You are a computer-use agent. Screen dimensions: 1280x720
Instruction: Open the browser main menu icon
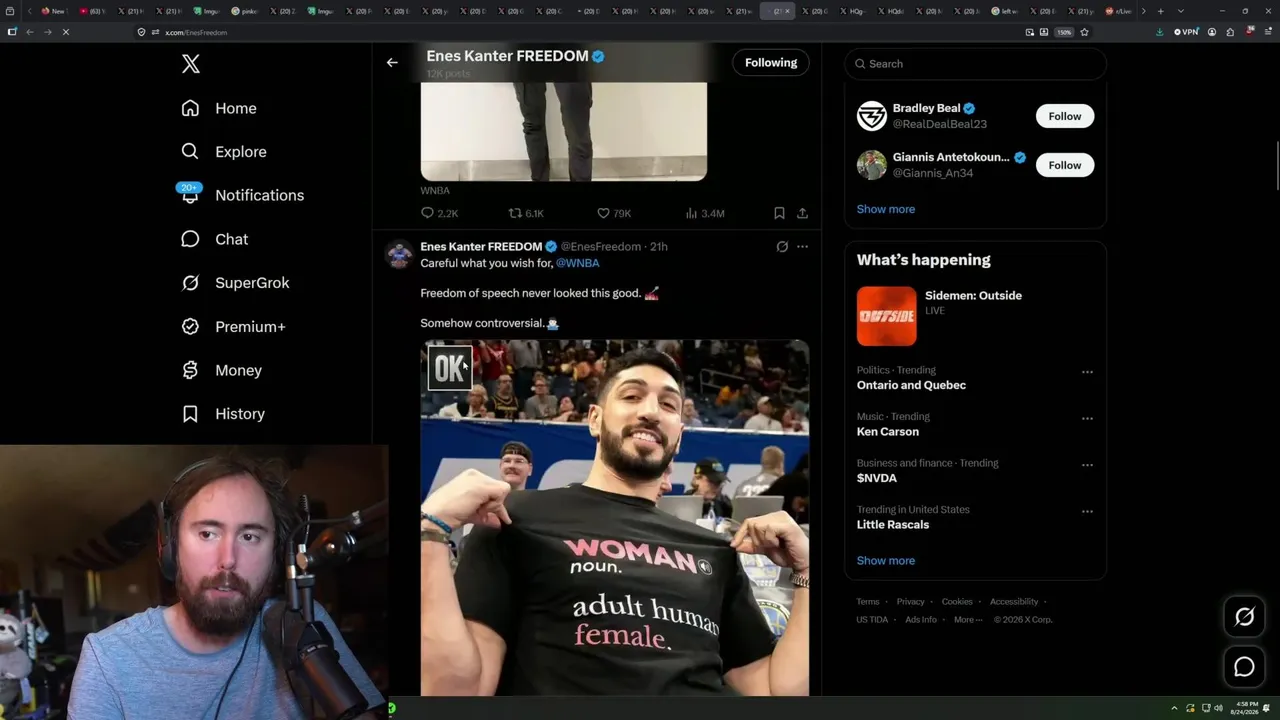click(x=1267, y=32)
